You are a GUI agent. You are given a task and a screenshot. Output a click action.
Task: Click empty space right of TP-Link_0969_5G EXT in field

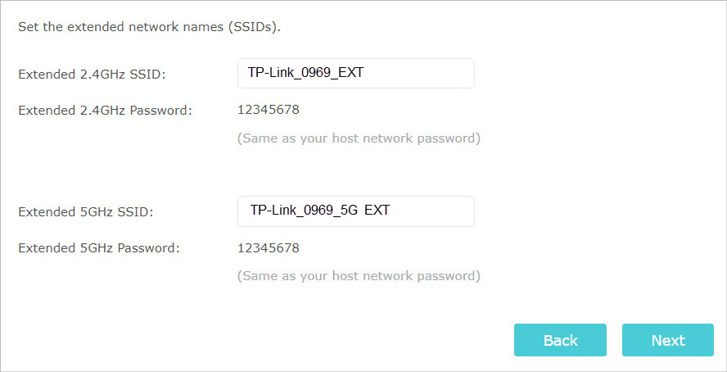click(x=431, y=211)
